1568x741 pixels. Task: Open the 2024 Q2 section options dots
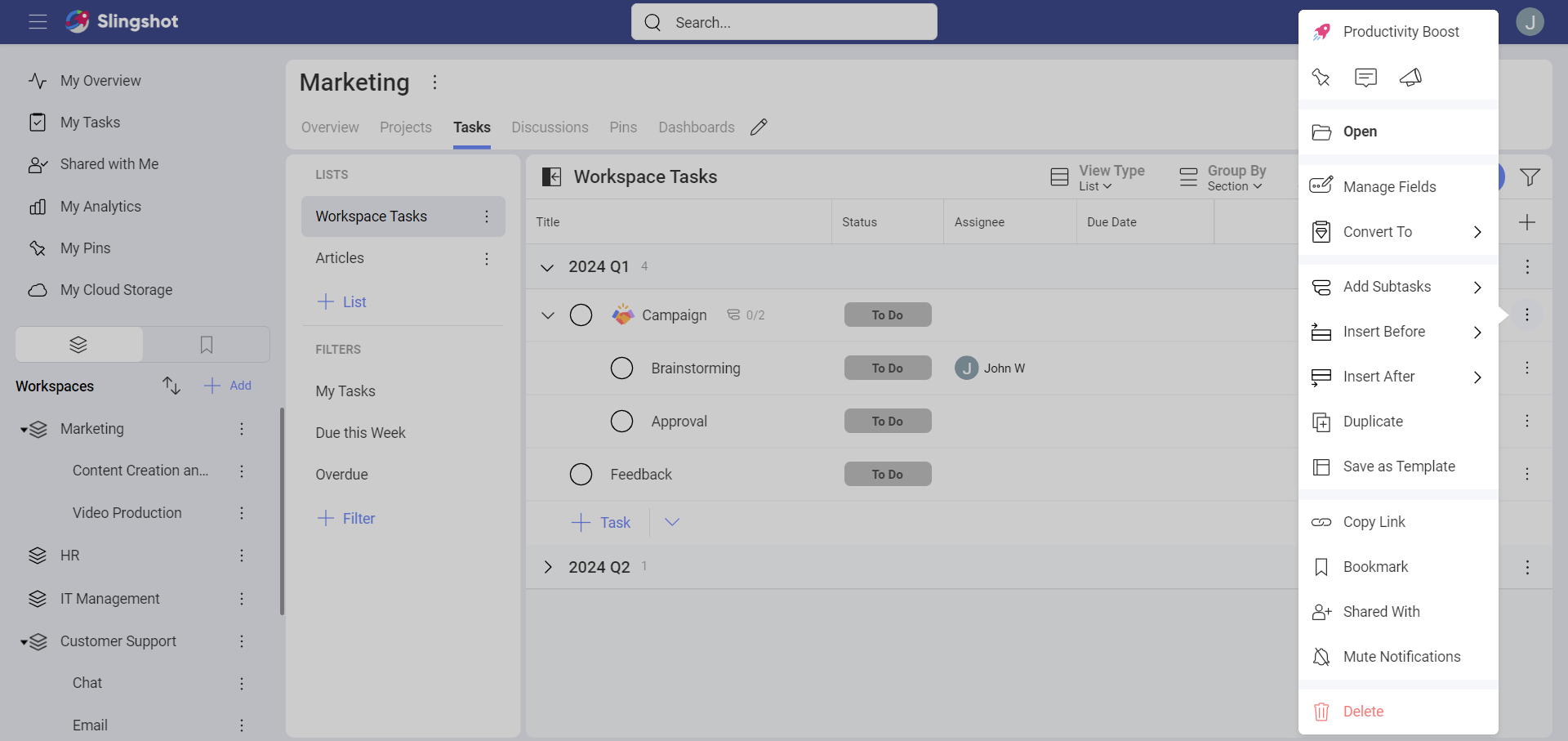(1527, 567)
